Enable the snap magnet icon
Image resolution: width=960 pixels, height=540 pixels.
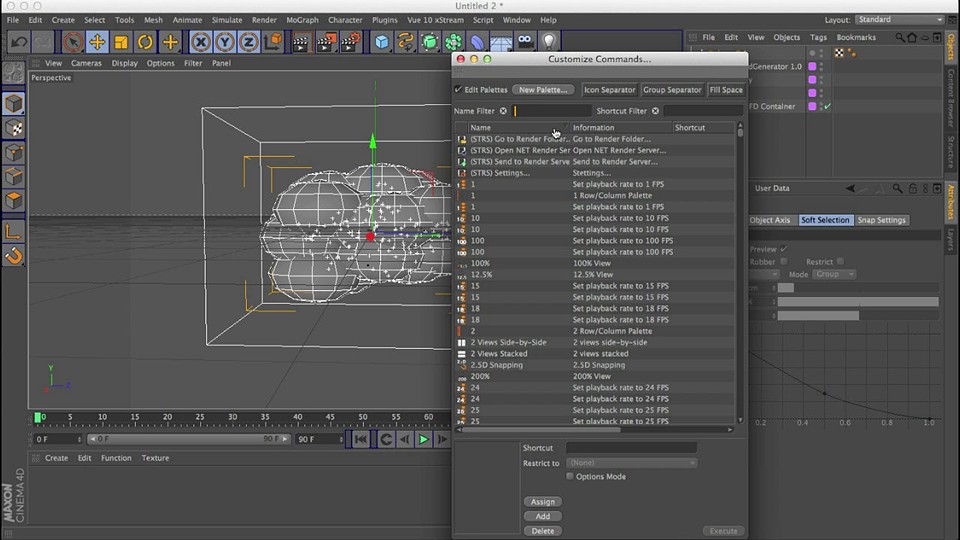point(13,255)
